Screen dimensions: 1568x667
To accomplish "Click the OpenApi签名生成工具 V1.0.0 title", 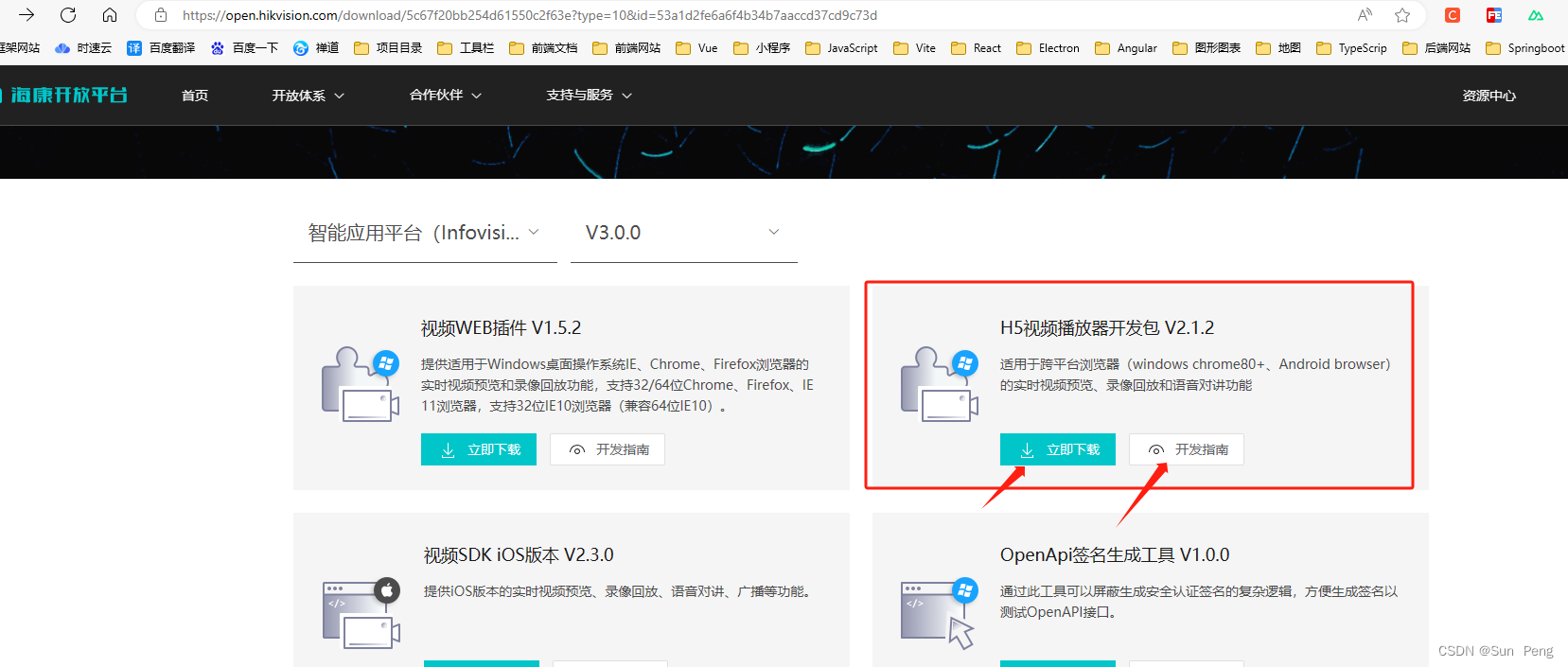I will [x=1115, y=555].
